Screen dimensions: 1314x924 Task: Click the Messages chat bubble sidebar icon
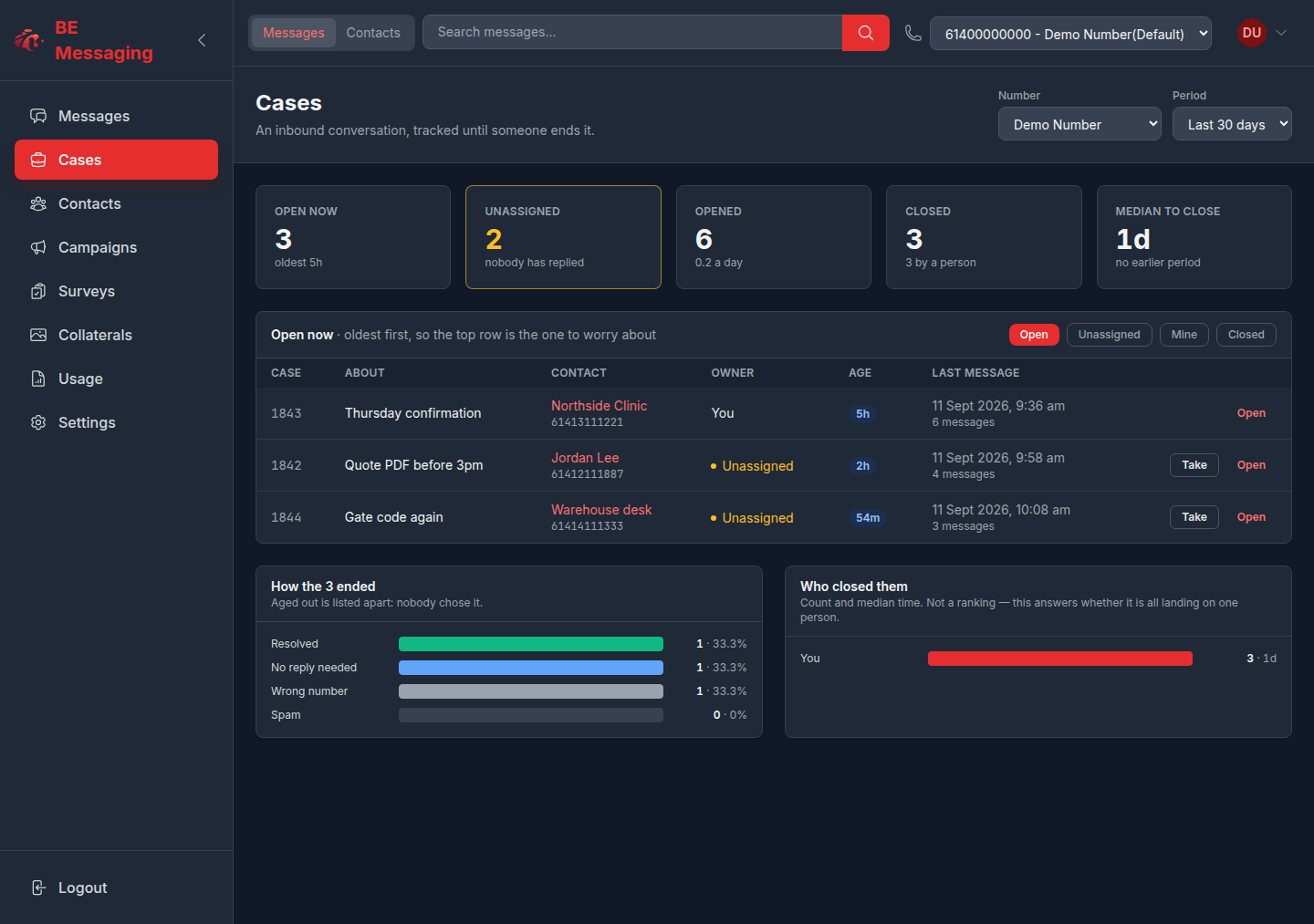point(38,116)
